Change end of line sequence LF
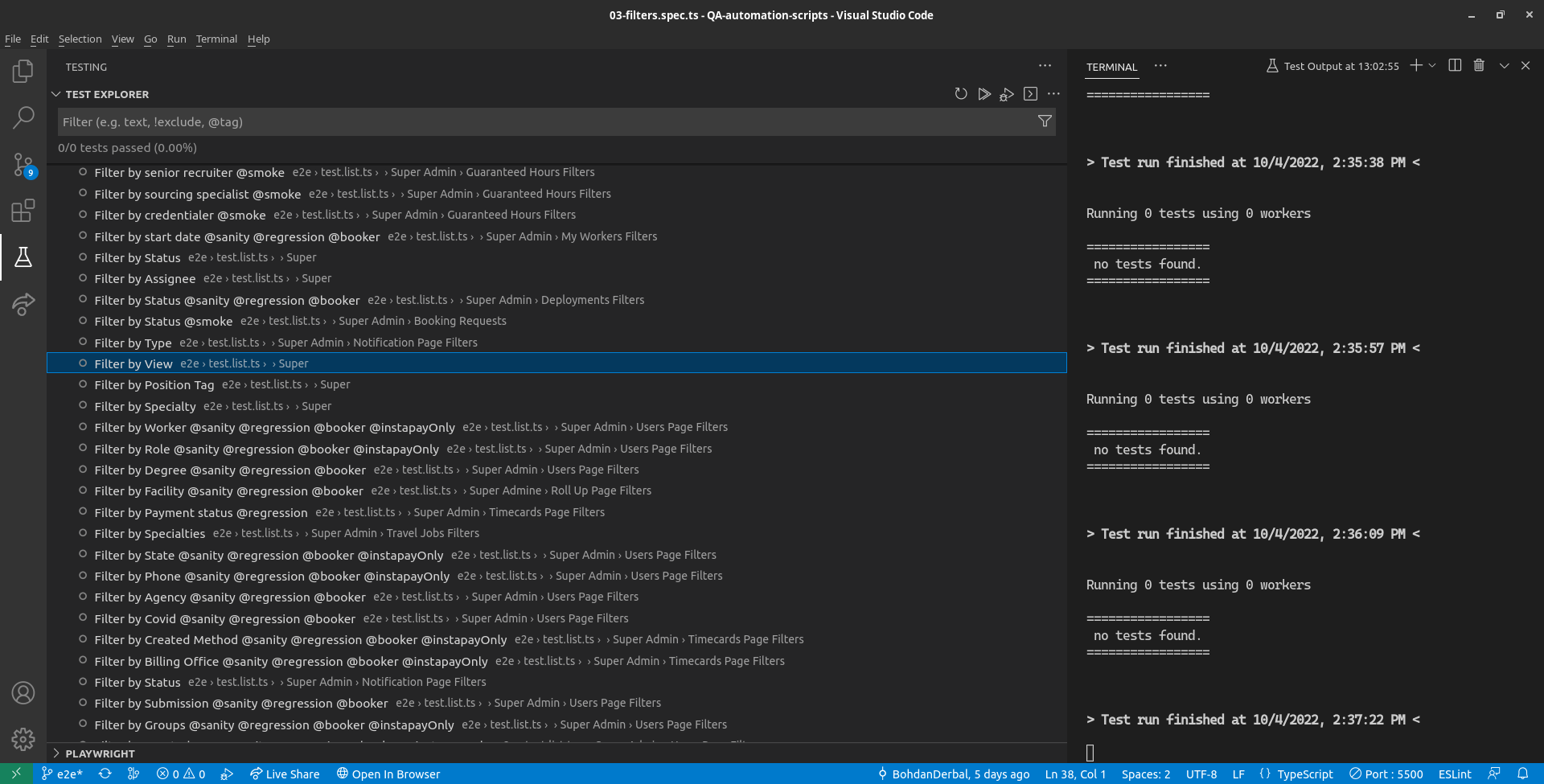This screenshot has width=1544, height=784. click(1238, 774)
